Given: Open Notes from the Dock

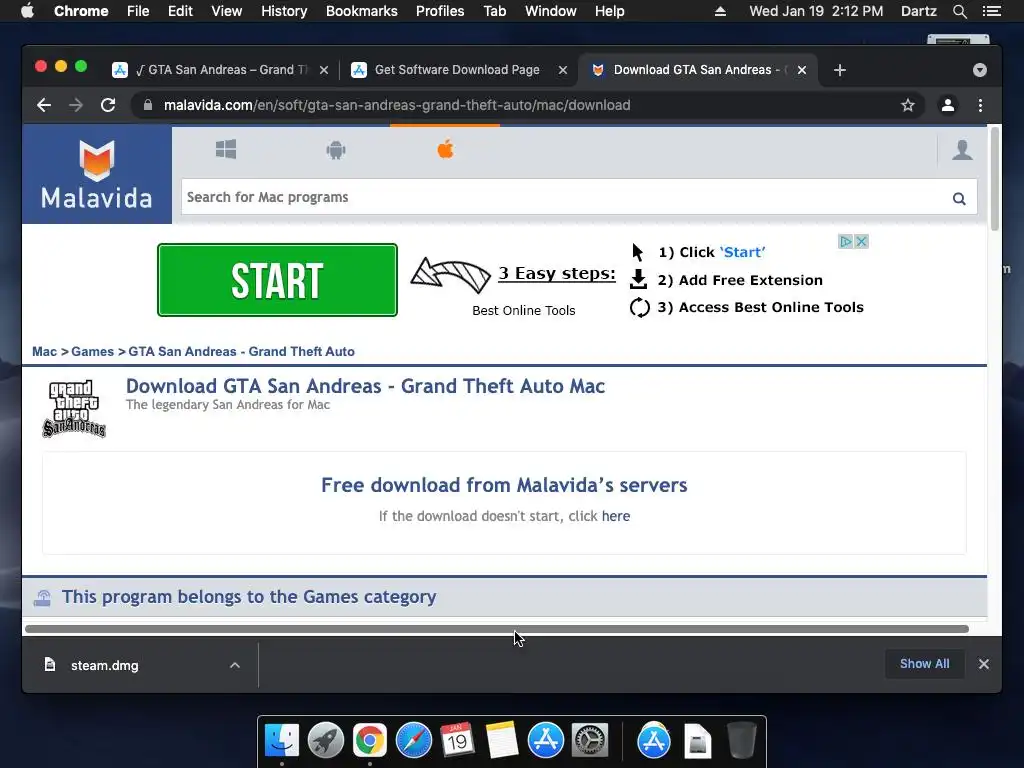Looking at the screenshot, I should pos(502,741).
